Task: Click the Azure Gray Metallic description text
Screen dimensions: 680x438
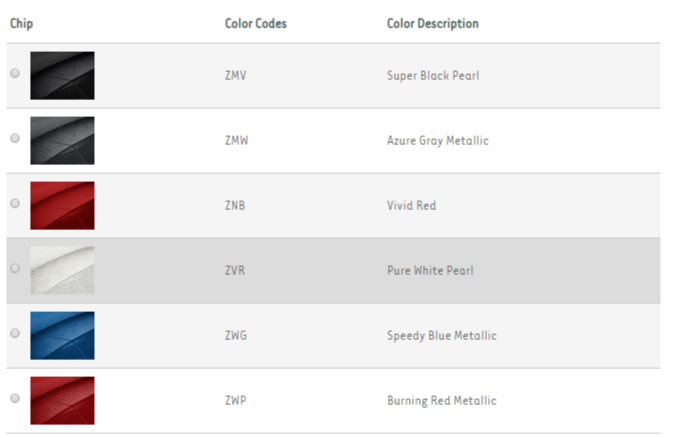Action: pyautogui.click(x=438, y=141)
